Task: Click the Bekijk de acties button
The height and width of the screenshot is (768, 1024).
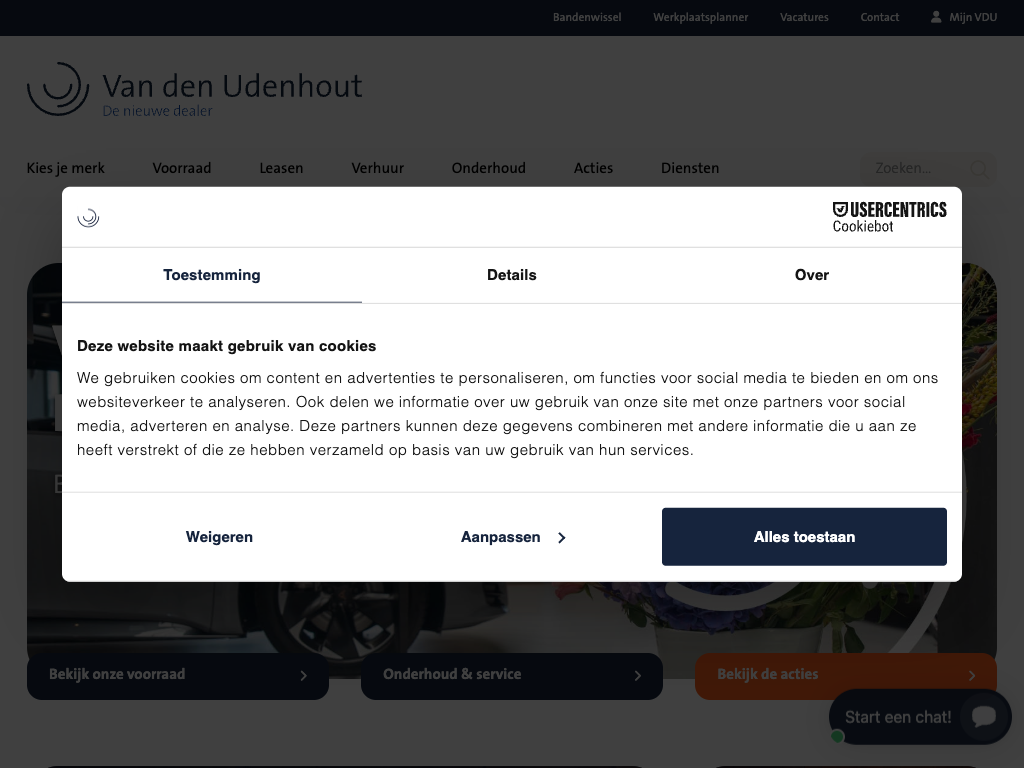Action: pyautogui.click(x=845, y=675)
